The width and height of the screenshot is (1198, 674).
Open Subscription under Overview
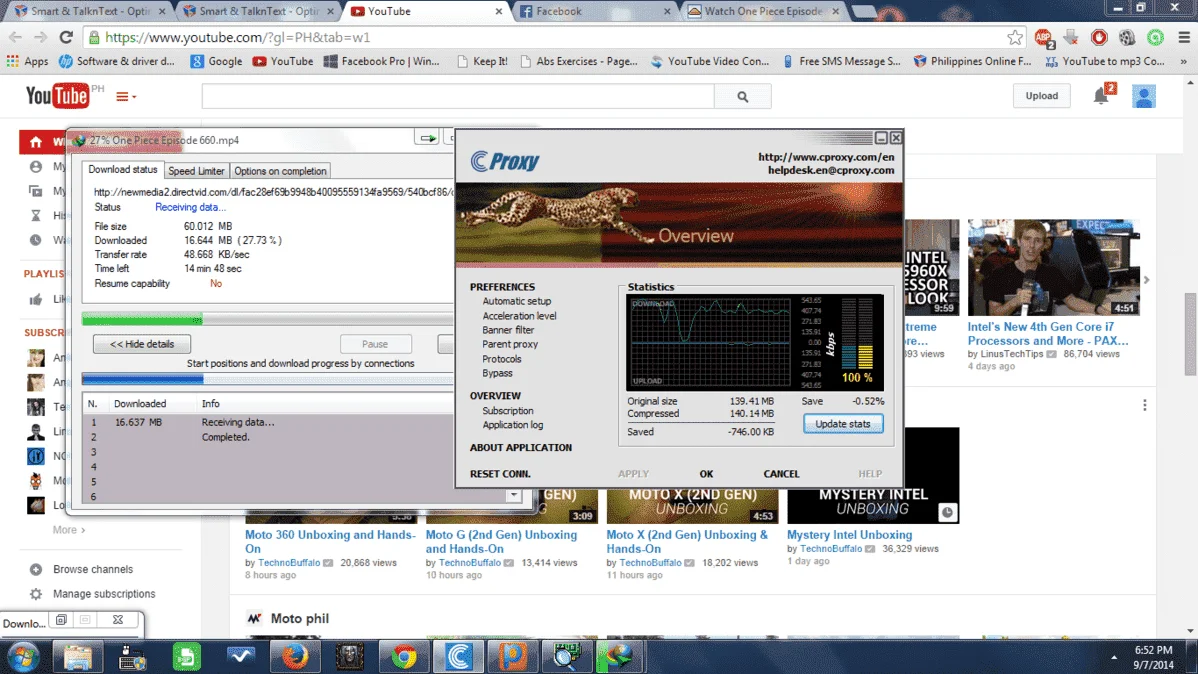point(507,410)
